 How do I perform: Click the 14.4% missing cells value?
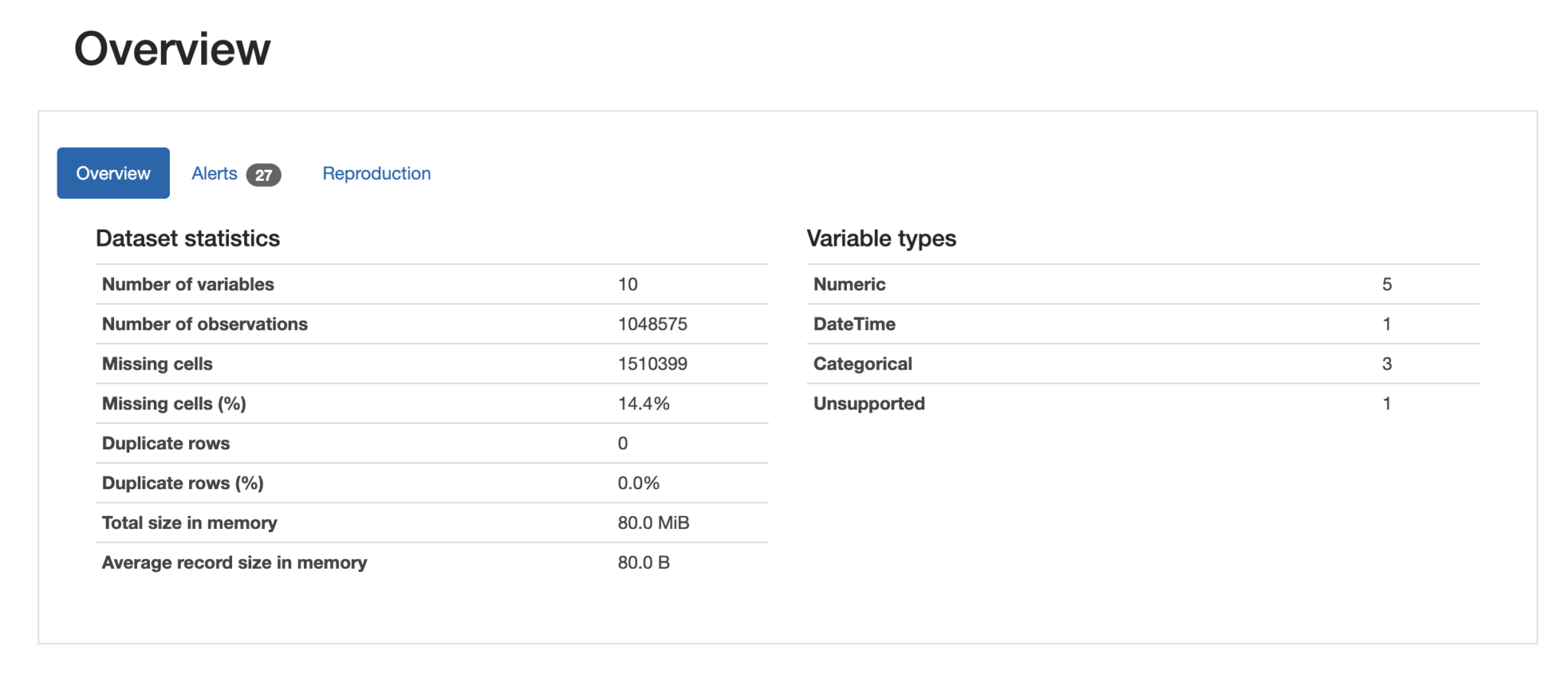point(643,404)
